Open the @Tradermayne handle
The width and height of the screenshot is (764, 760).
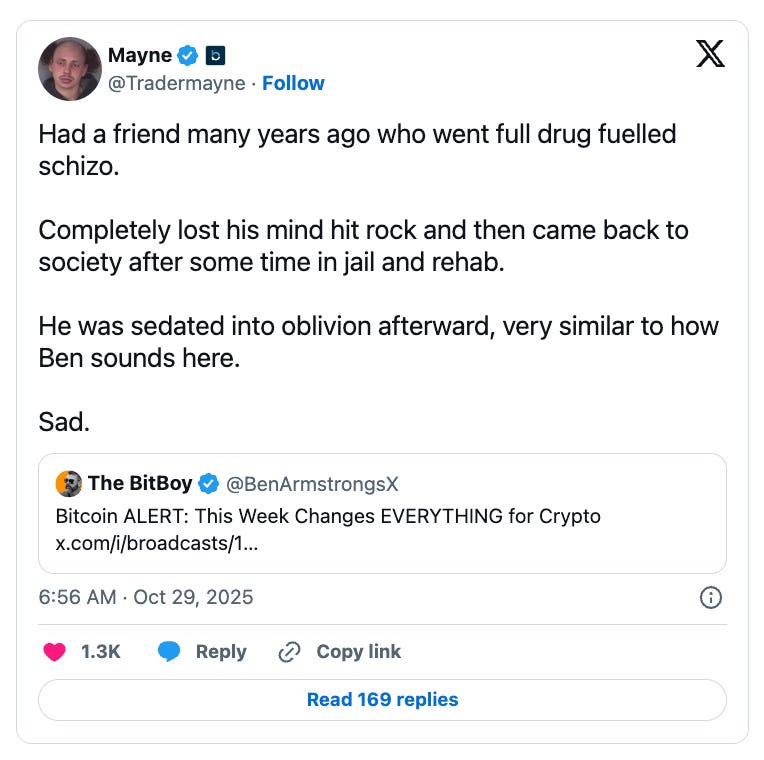click(x=176, y=83)
